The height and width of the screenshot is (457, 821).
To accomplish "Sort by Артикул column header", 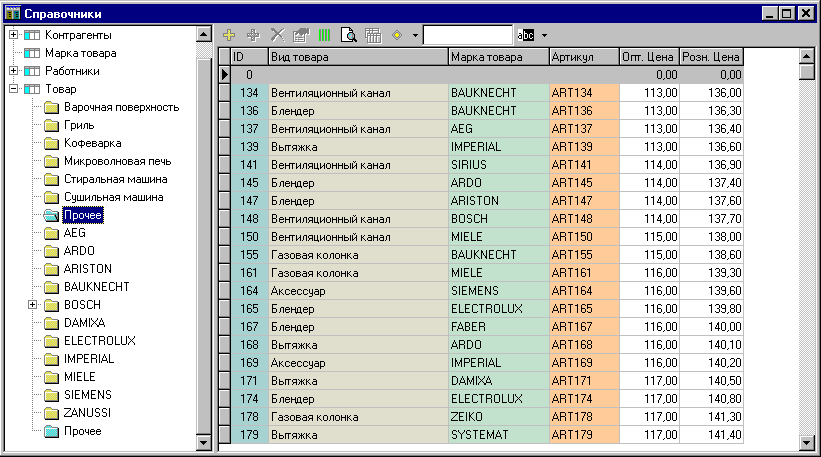I will pyautogui.click(x=584, y=57).
